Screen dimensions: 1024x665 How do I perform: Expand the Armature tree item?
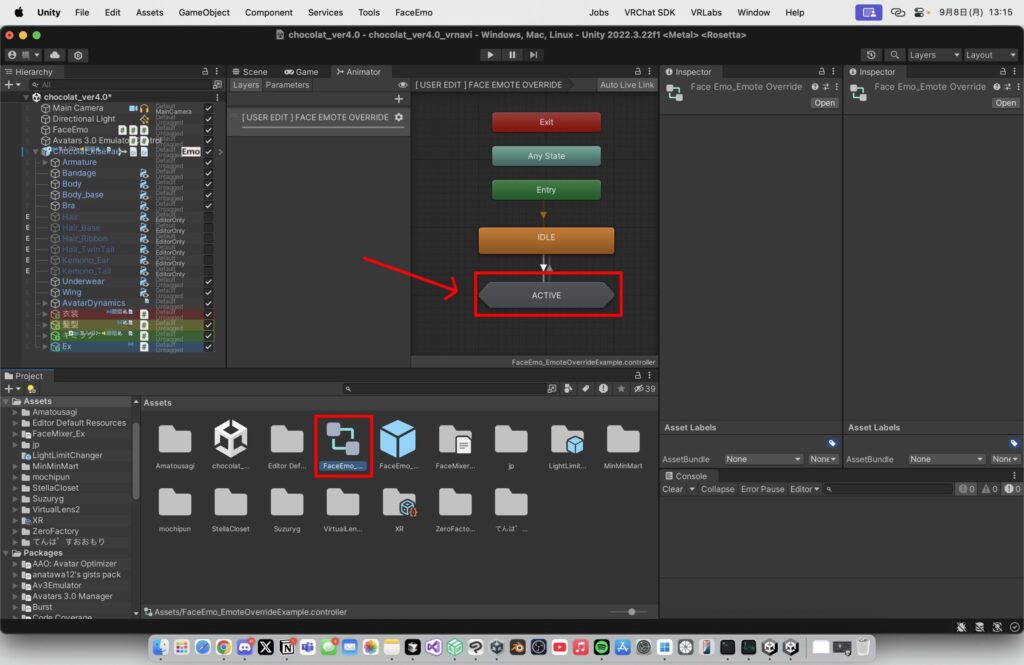(45, 162)
